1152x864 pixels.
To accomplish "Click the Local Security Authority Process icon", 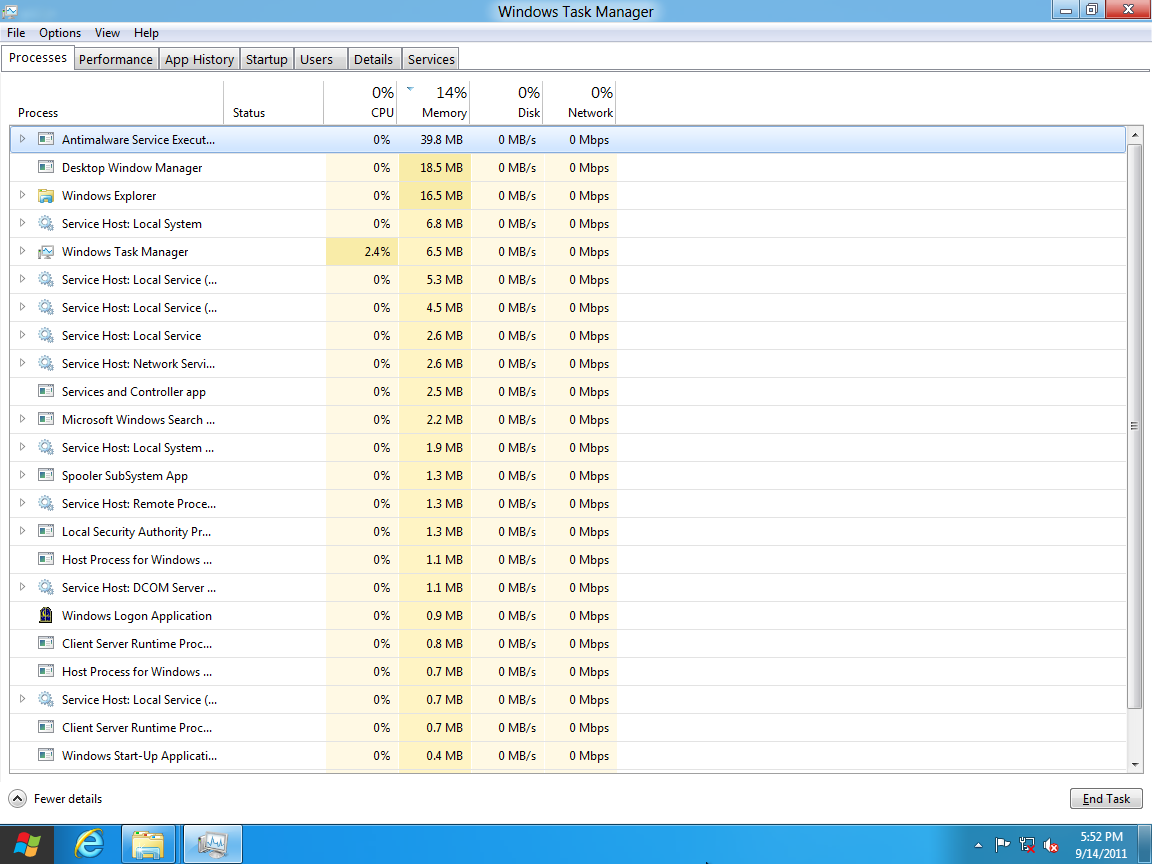I will pyautogui.click(x=46, y=530).
